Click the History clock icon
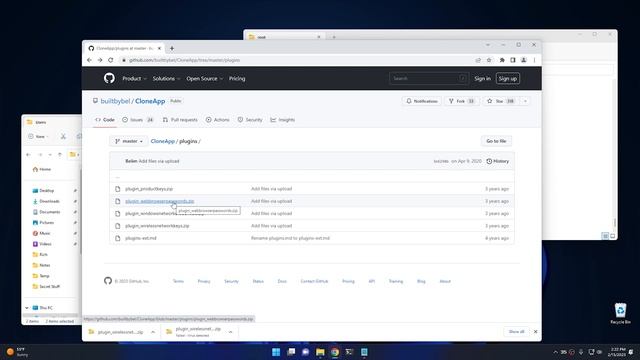 click(x=489, y=161)
